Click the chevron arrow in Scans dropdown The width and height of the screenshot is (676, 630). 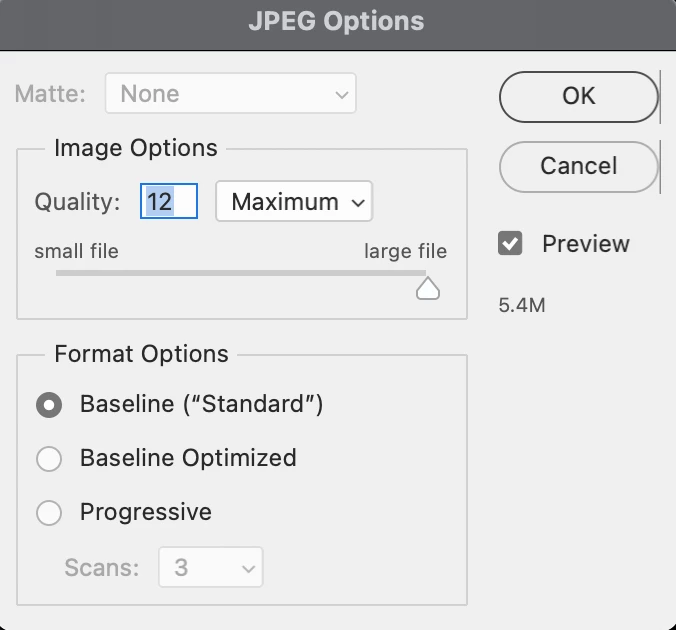tap(247, 569)
